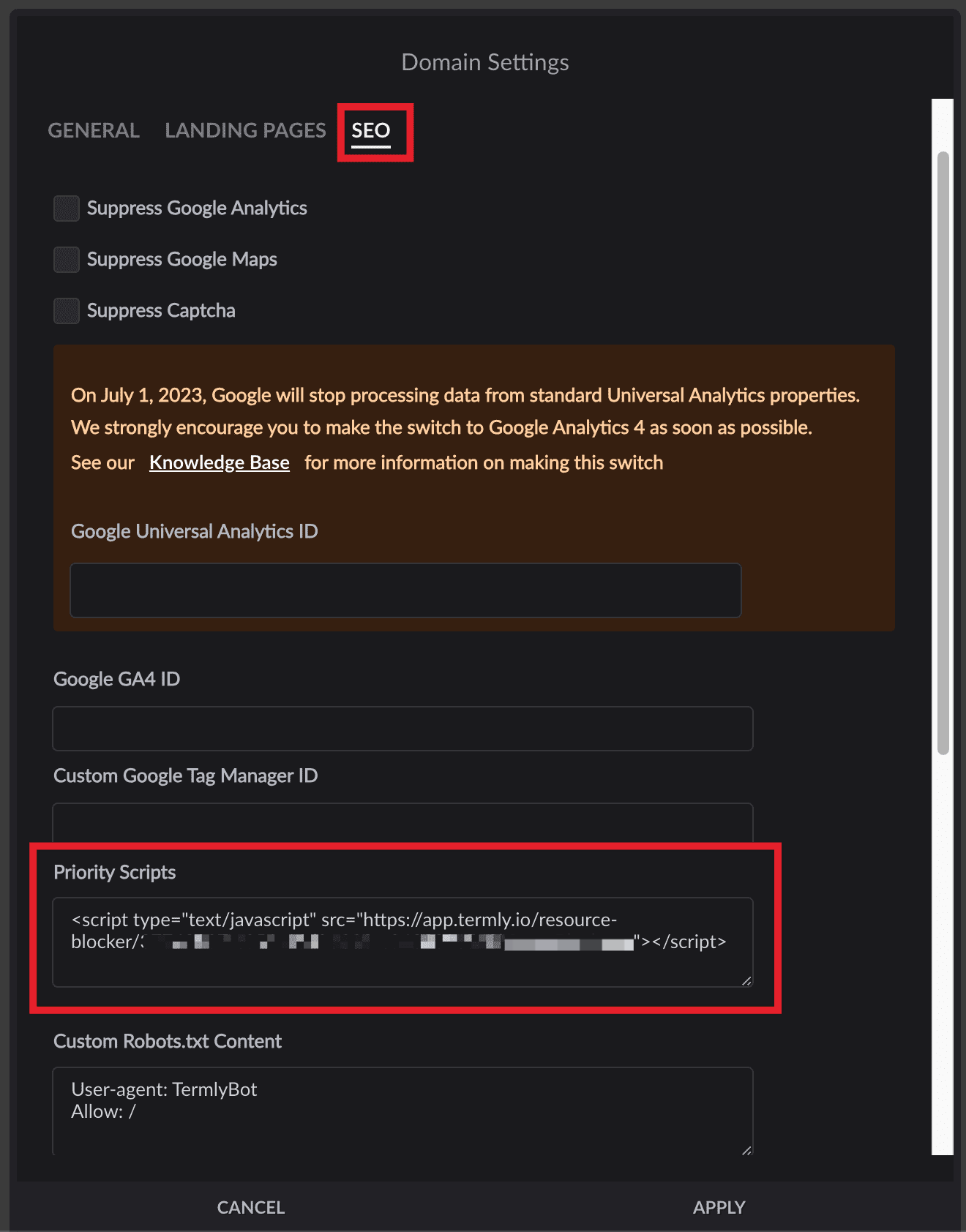Click the CANCEL button
The width and height of the screenshot is (966, 1232).
pyautogui.click(x=251, y=1207)
